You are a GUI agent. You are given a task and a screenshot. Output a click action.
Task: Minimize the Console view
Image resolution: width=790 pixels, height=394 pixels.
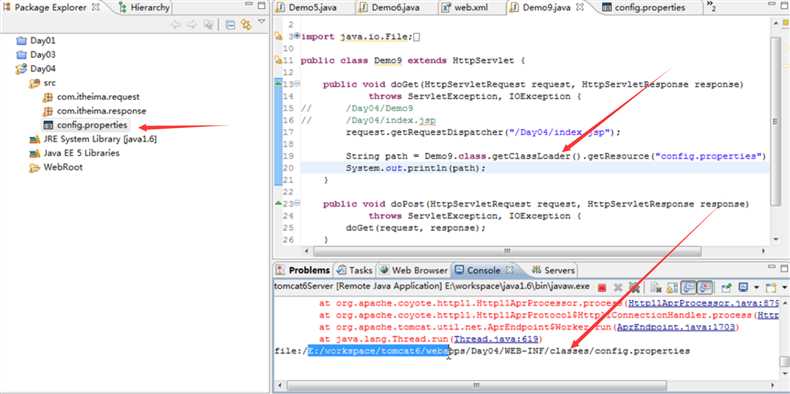coord(771,267)
